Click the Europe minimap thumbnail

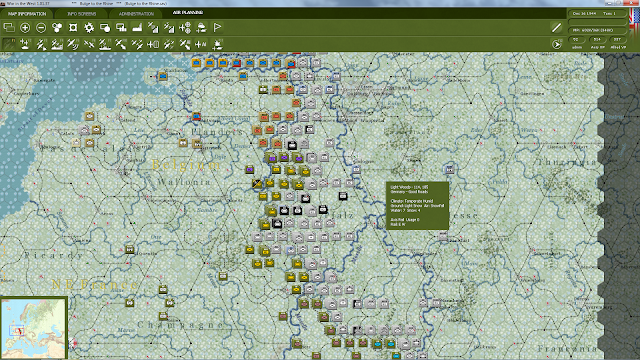click(x=33, y=328)
